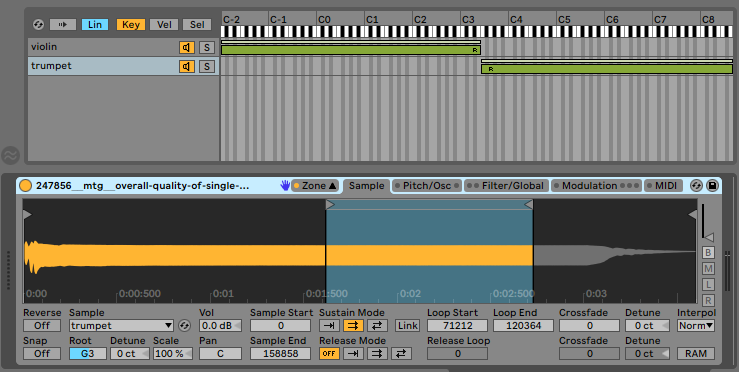Open the trumpet sample dropdown
Image resolution: width=739 pixels, height=372 pixels.
122,325
